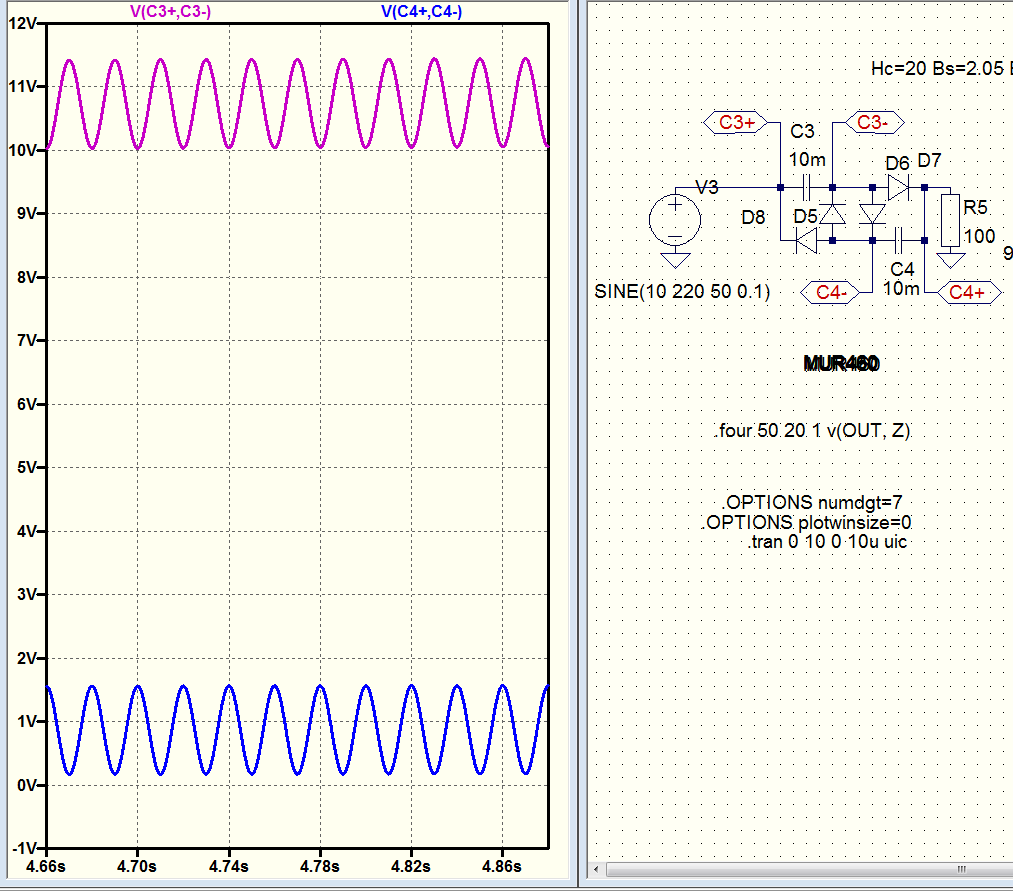Click the D7 diode label
This screenshot has width=1013, height=891.
(x=929, y=160)
